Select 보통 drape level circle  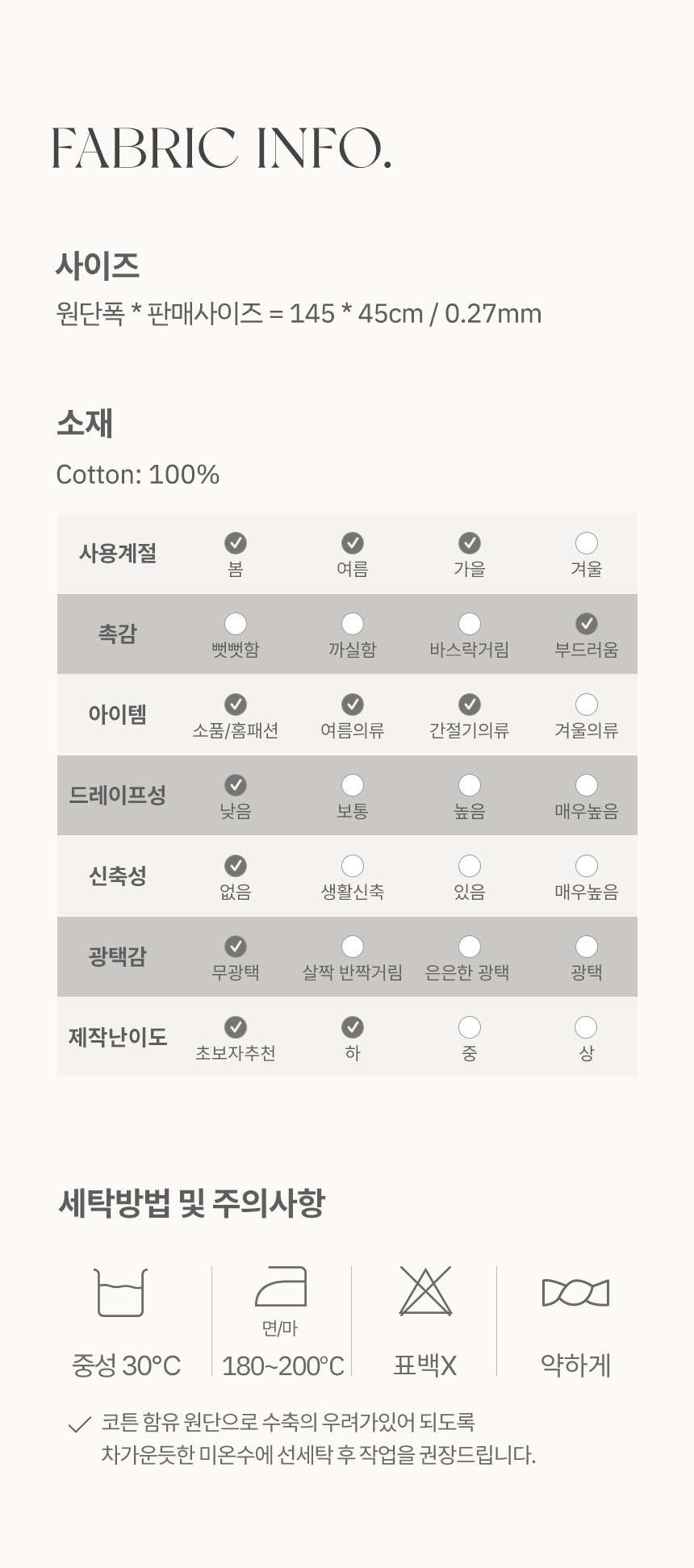tap(353, 785)
